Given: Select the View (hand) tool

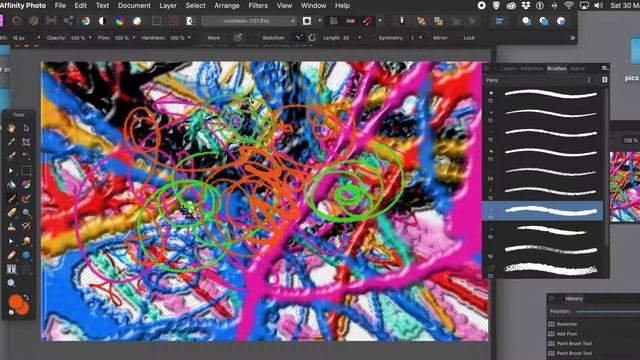Looking at the screenshot, I should pos(11,128).
